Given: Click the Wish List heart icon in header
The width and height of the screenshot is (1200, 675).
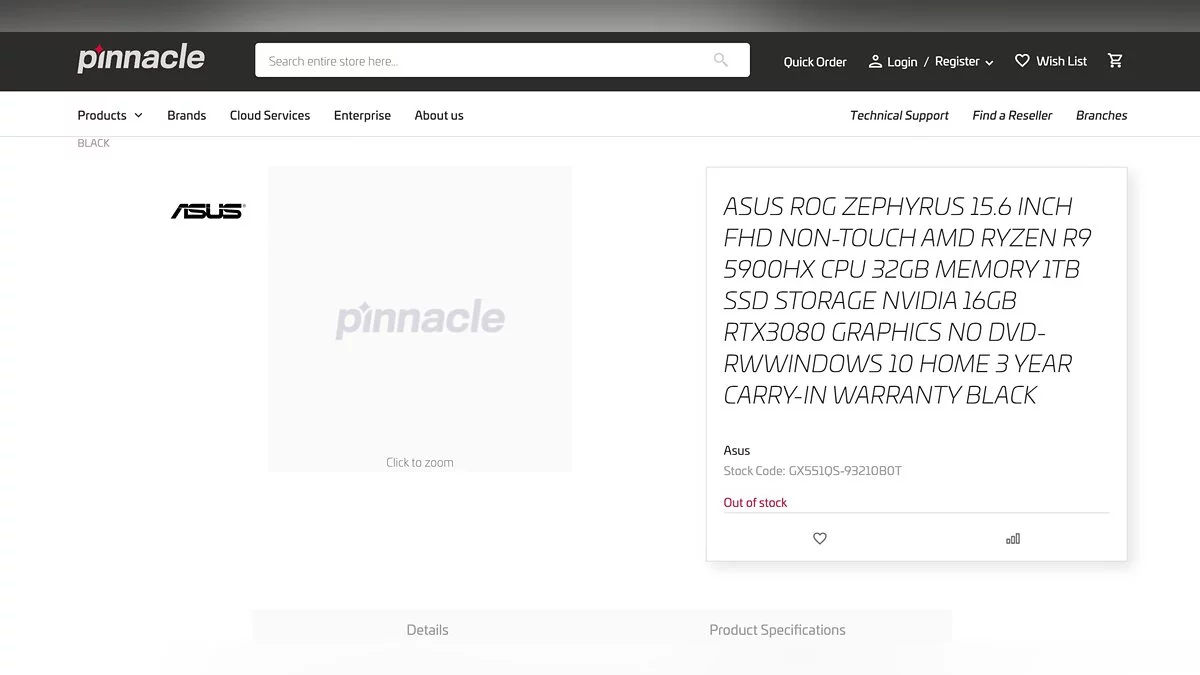Looking at the screenshot, I should click(1022, 61).
